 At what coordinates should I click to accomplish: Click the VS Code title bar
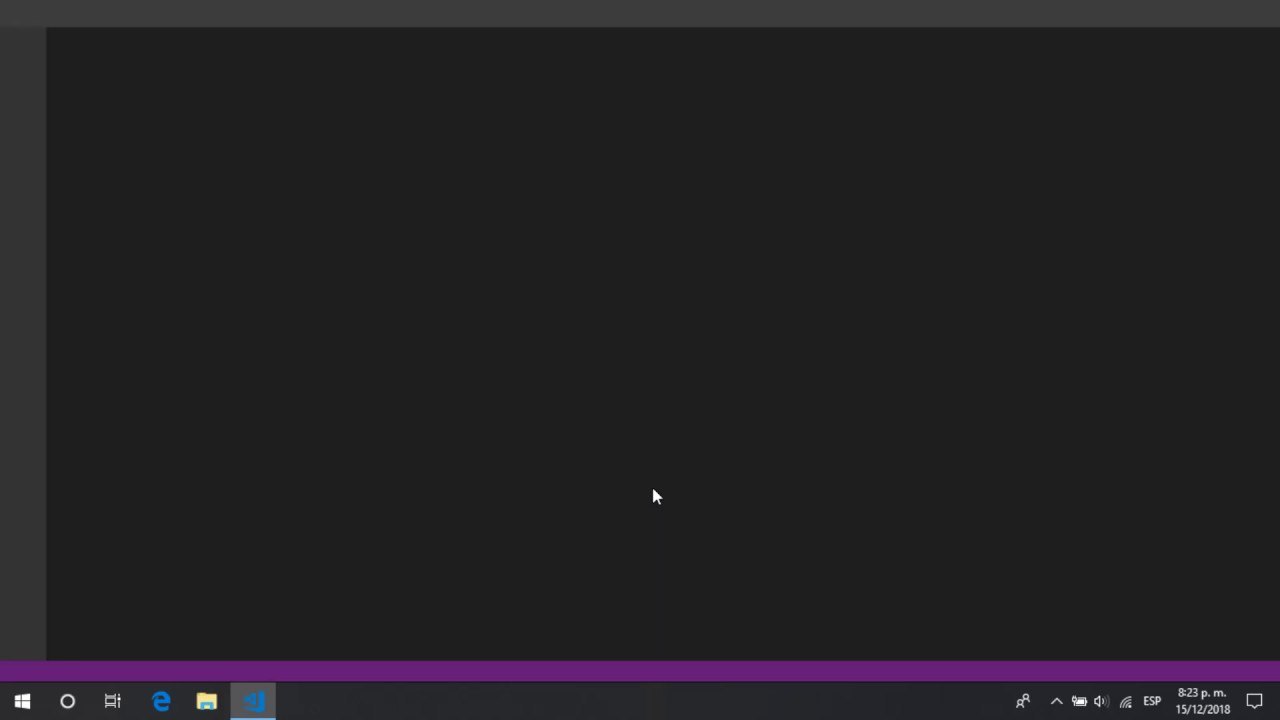tap(640, 13)
